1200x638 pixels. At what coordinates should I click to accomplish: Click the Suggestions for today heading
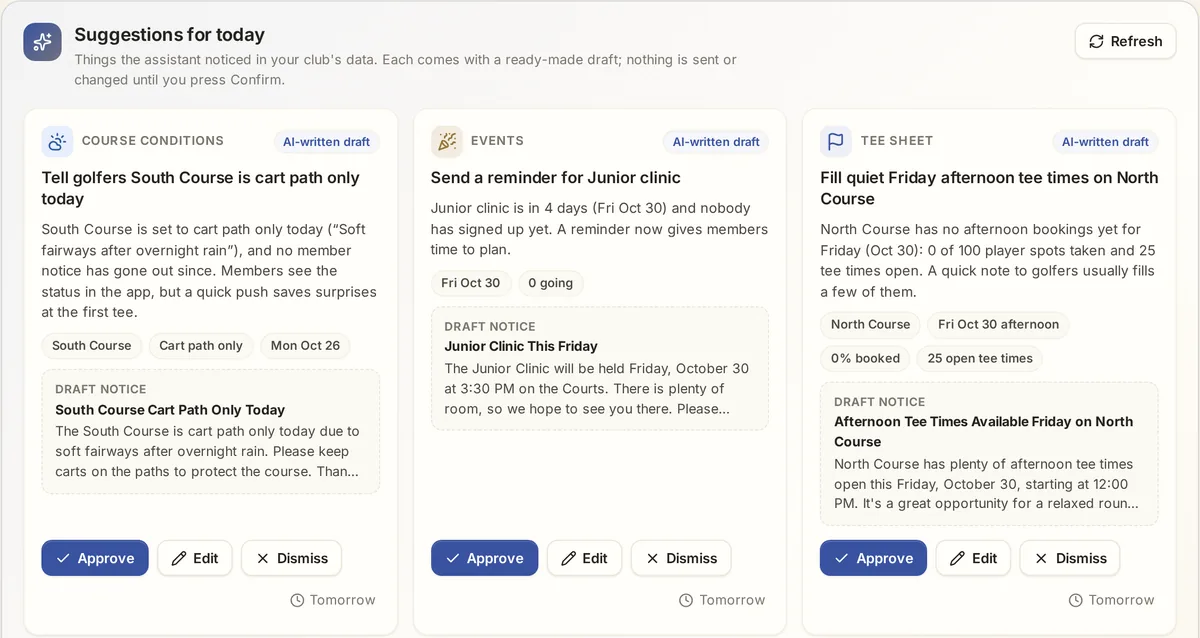coord(169,35)
